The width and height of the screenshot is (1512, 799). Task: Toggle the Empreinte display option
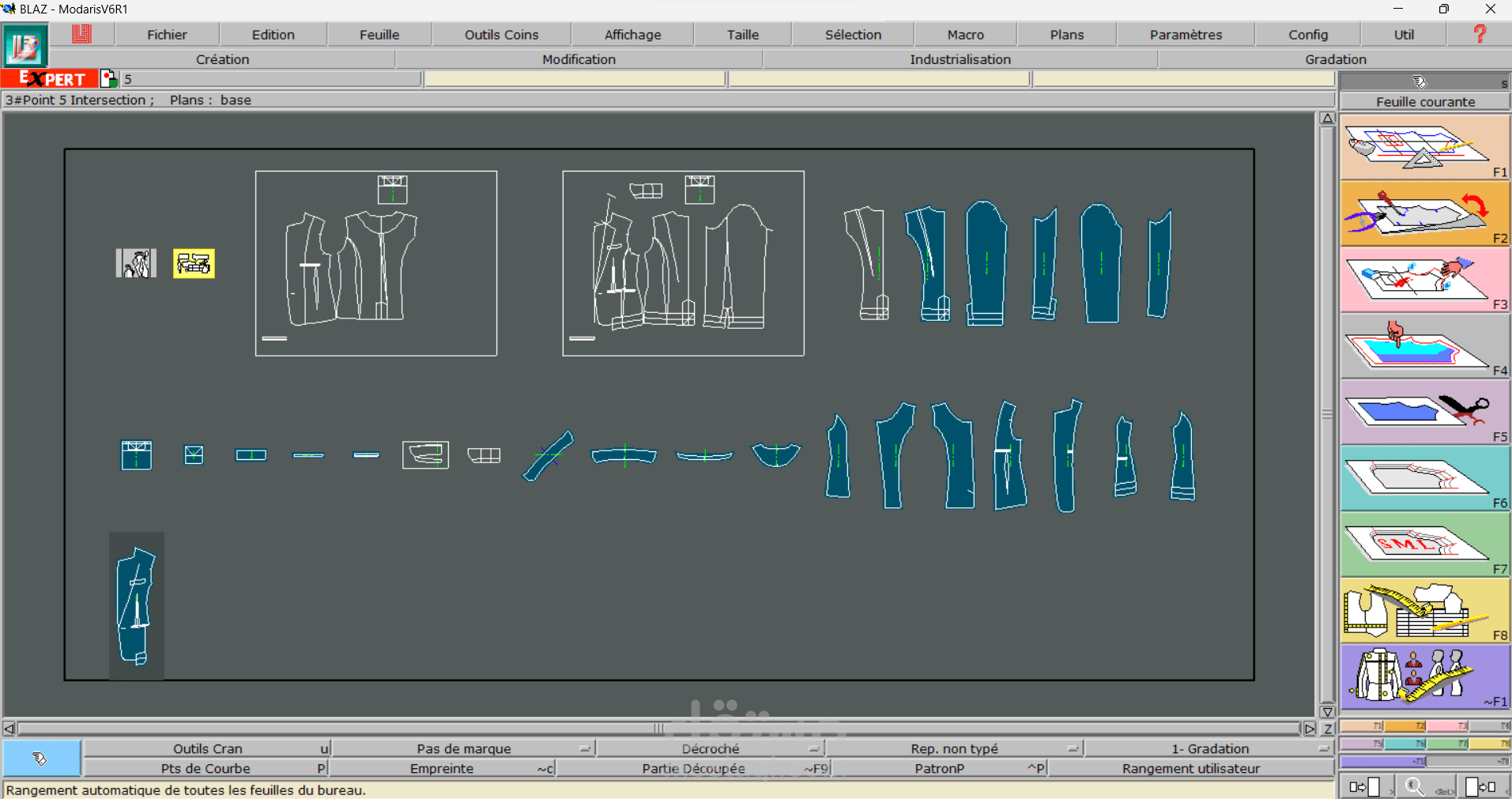[x=442, y=768]
